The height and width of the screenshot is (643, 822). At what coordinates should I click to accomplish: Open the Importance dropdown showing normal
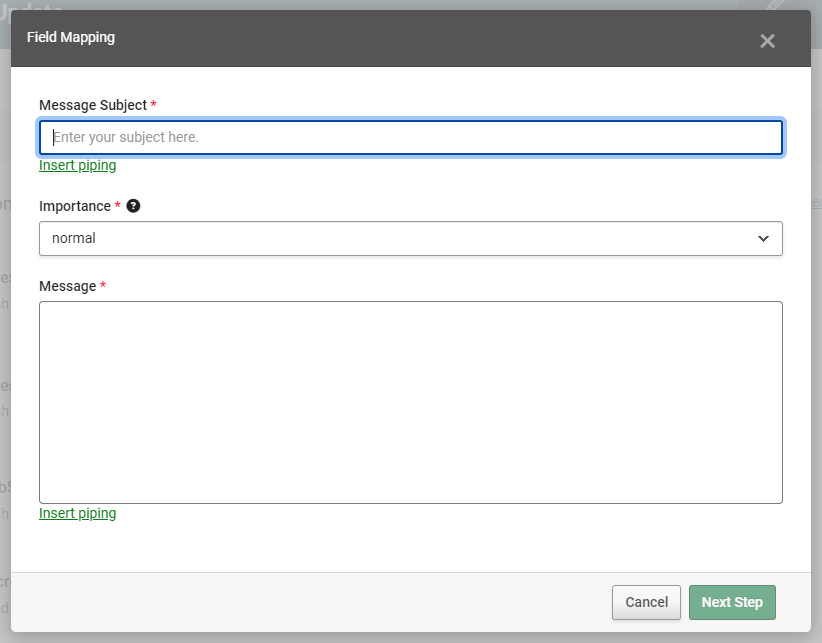point(411,238)
